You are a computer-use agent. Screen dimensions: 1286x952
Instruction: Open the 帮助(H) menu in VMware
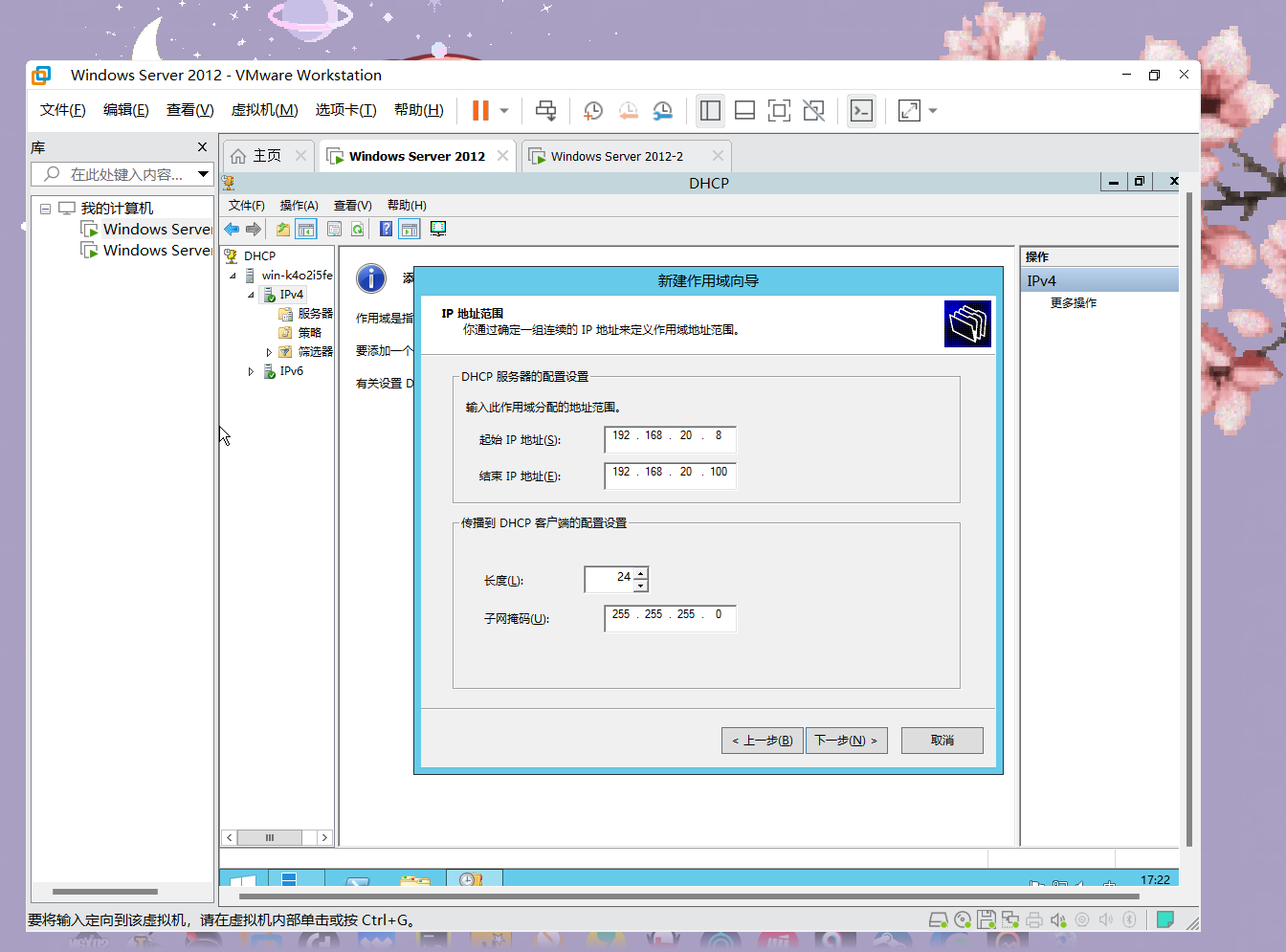[419, 110]
